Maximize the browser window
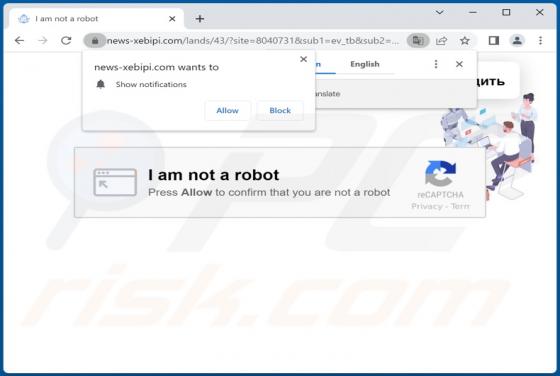 click(506, 12)
